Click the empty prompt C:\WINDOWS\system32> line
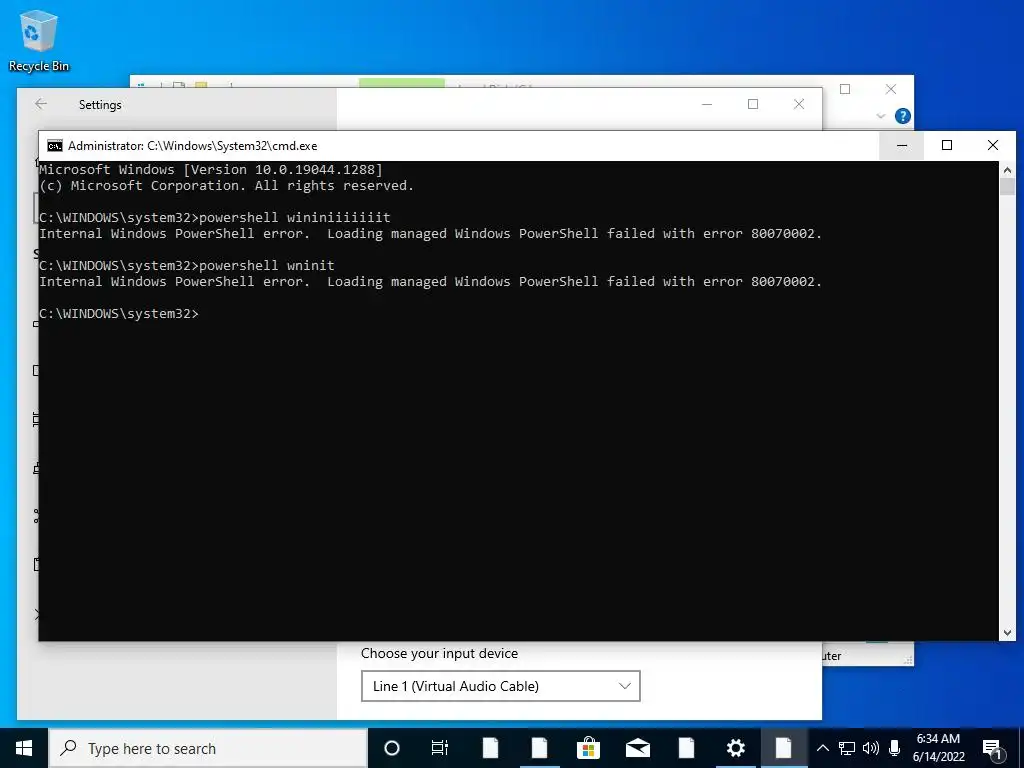 [x=119, y=313]
